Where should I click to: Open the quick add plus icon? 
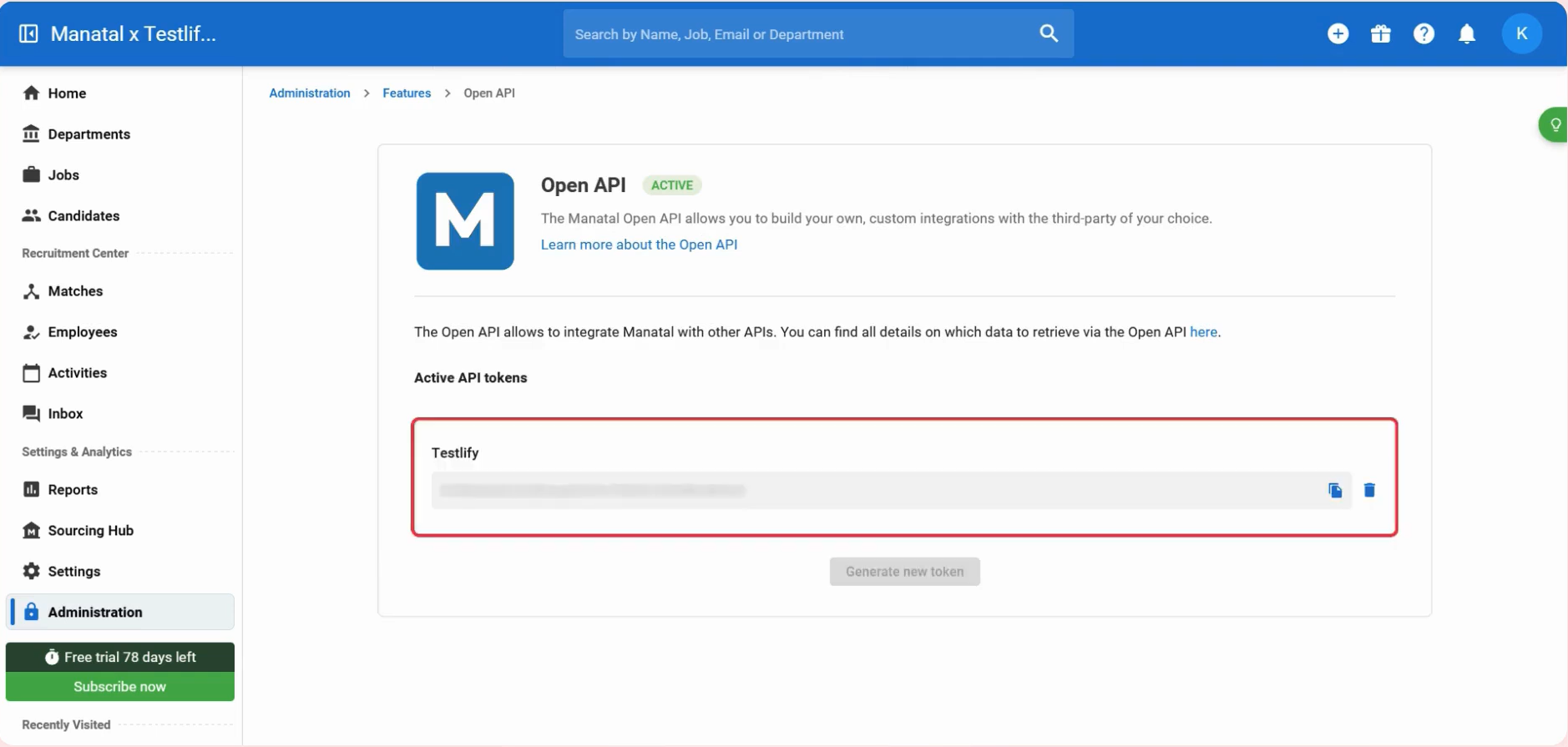pos(1338,33)
